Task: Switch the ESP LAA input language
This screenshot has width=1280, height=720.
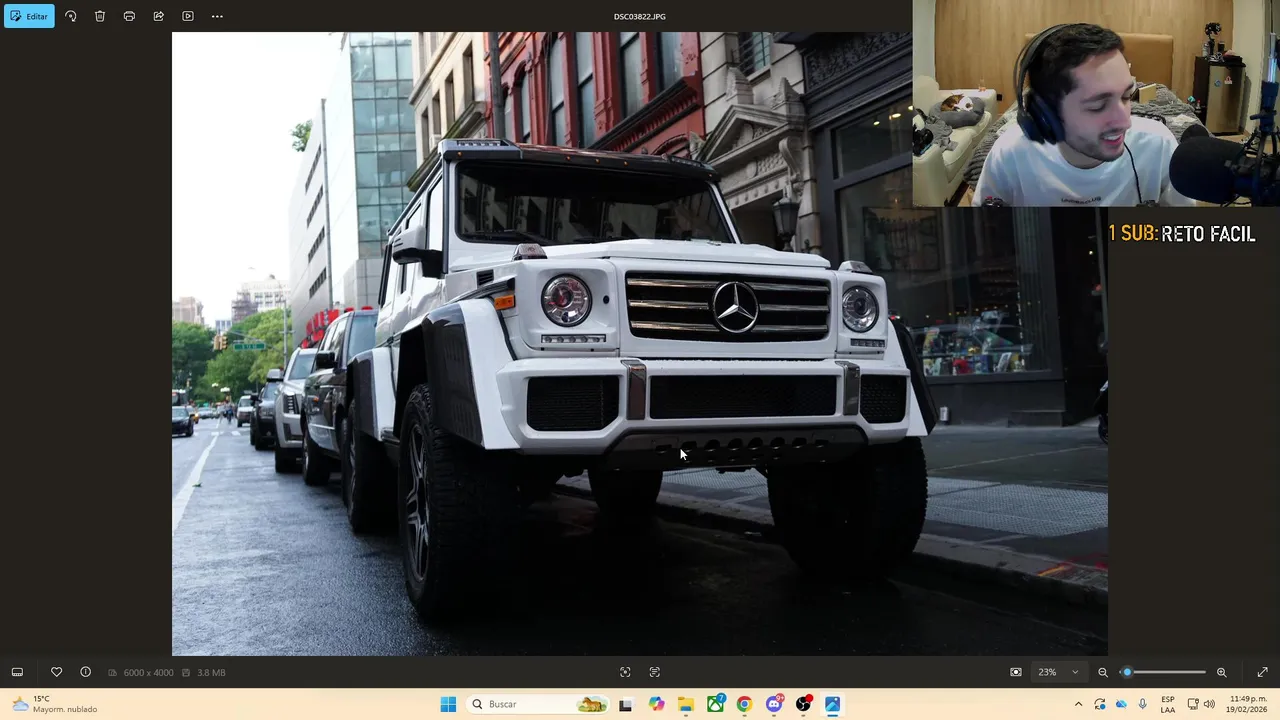Action: tap(1168, 704)
